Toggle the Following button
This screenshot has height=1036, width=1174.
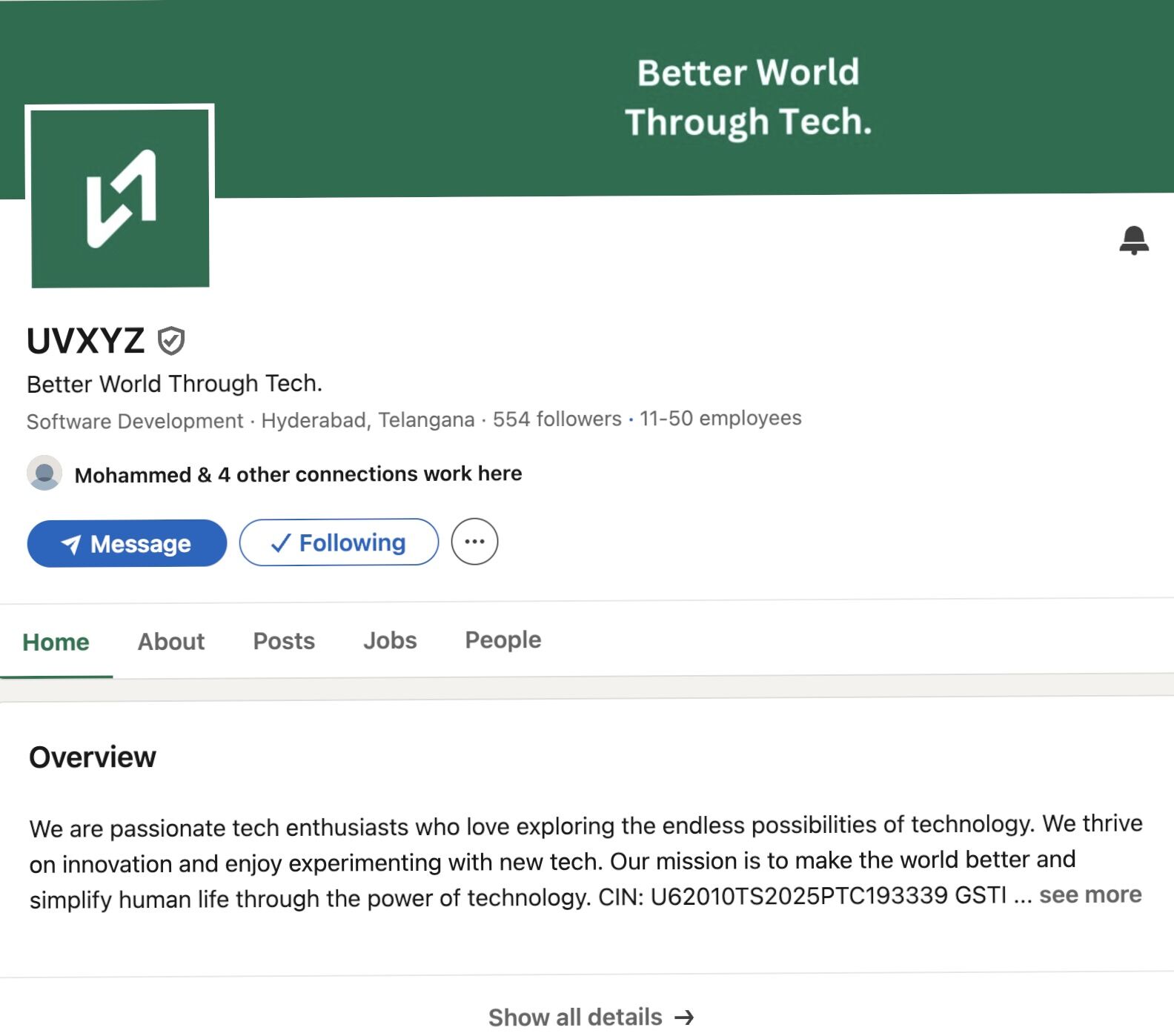(339, 542)
